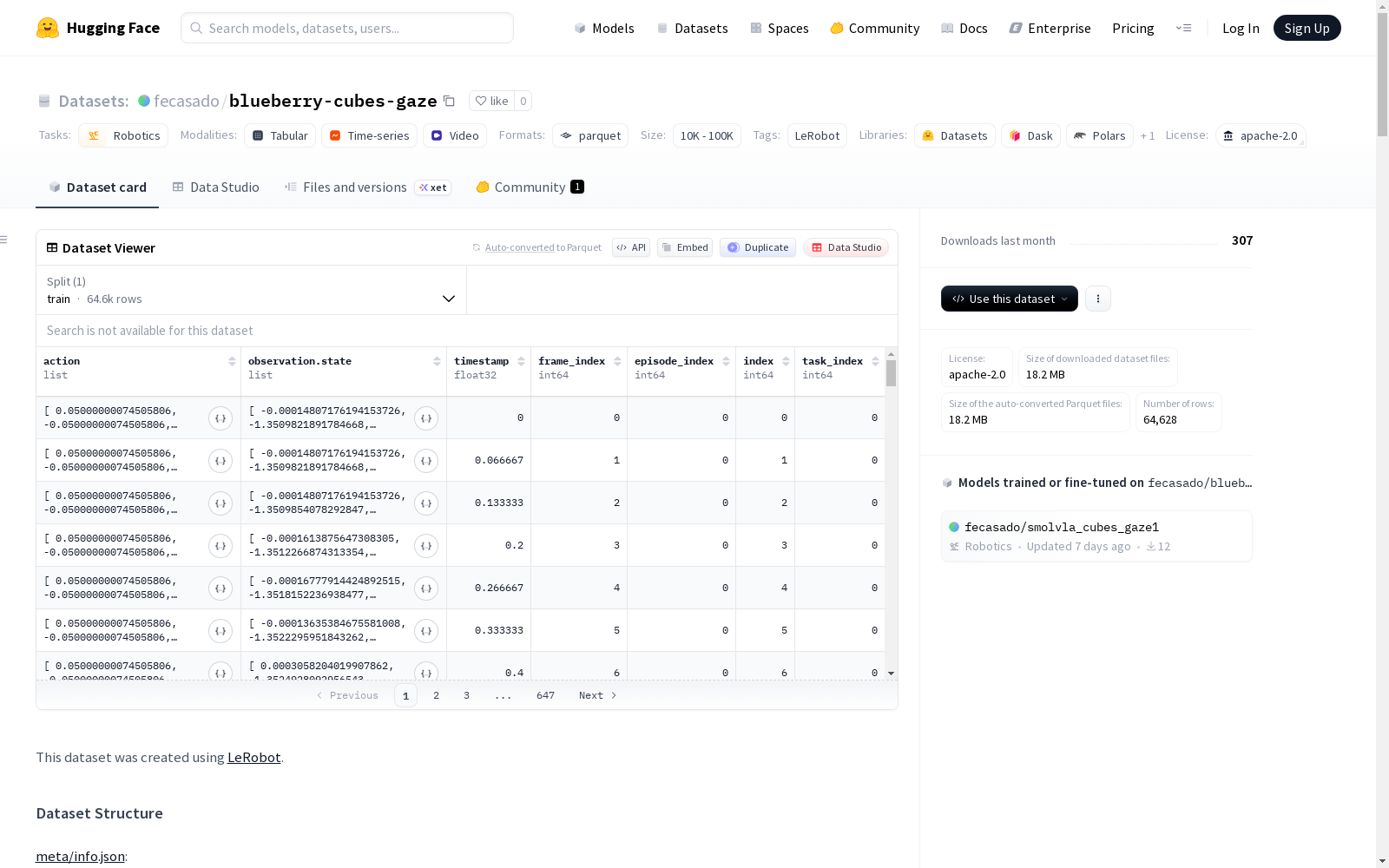Focus the search models and datasets field
Viewport: 1389px width, 868px height.
pyautogui.click(x=347, y=28)
